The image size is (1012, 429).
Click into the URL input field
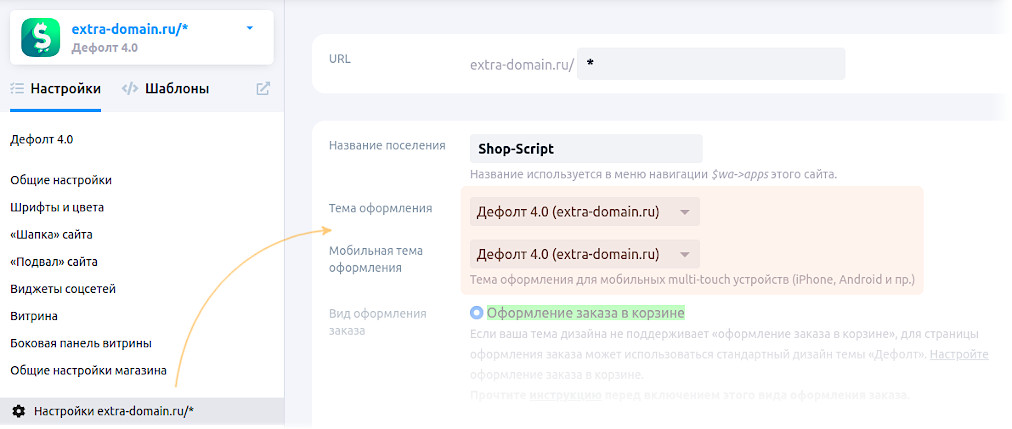[711, 64]
